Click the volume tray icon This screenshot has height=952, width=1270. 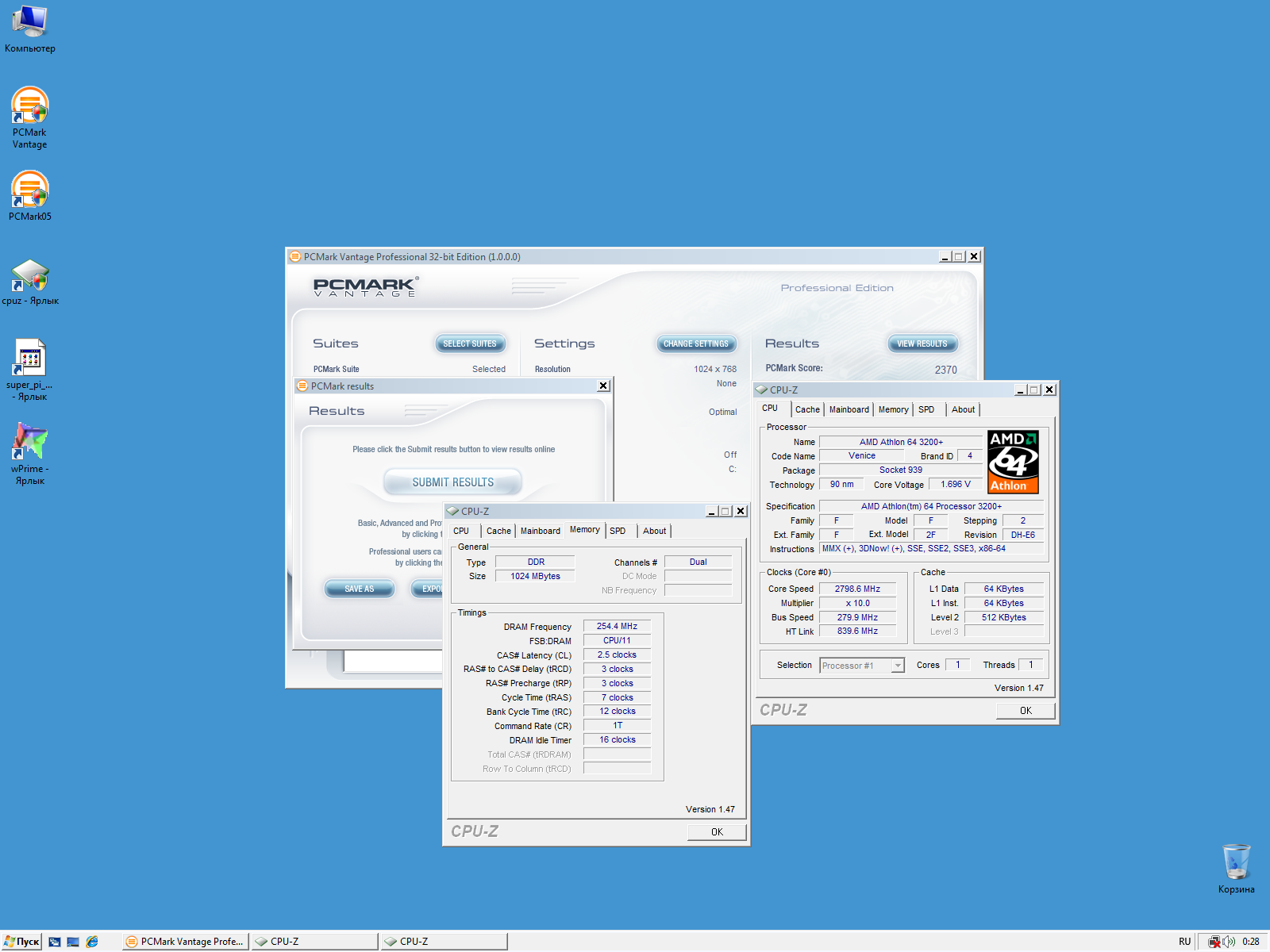[1229, 942]
